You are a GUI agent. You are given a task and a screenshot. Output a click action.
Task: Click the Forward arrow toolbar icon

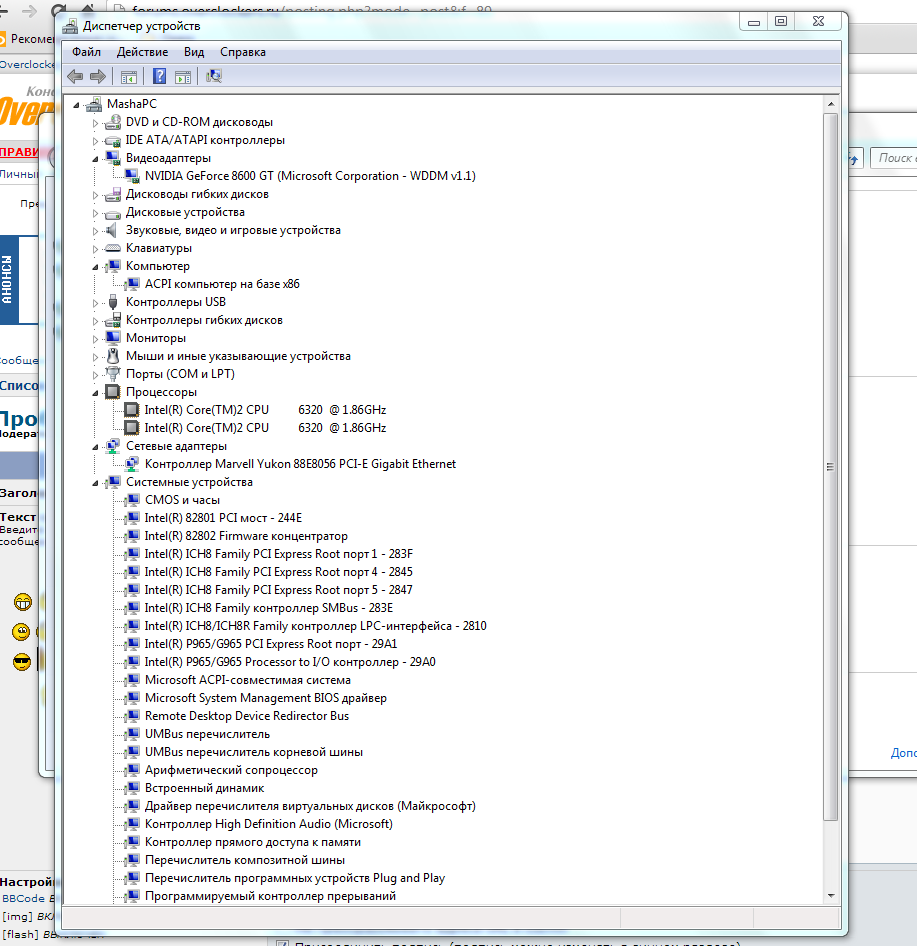point(98,77)
